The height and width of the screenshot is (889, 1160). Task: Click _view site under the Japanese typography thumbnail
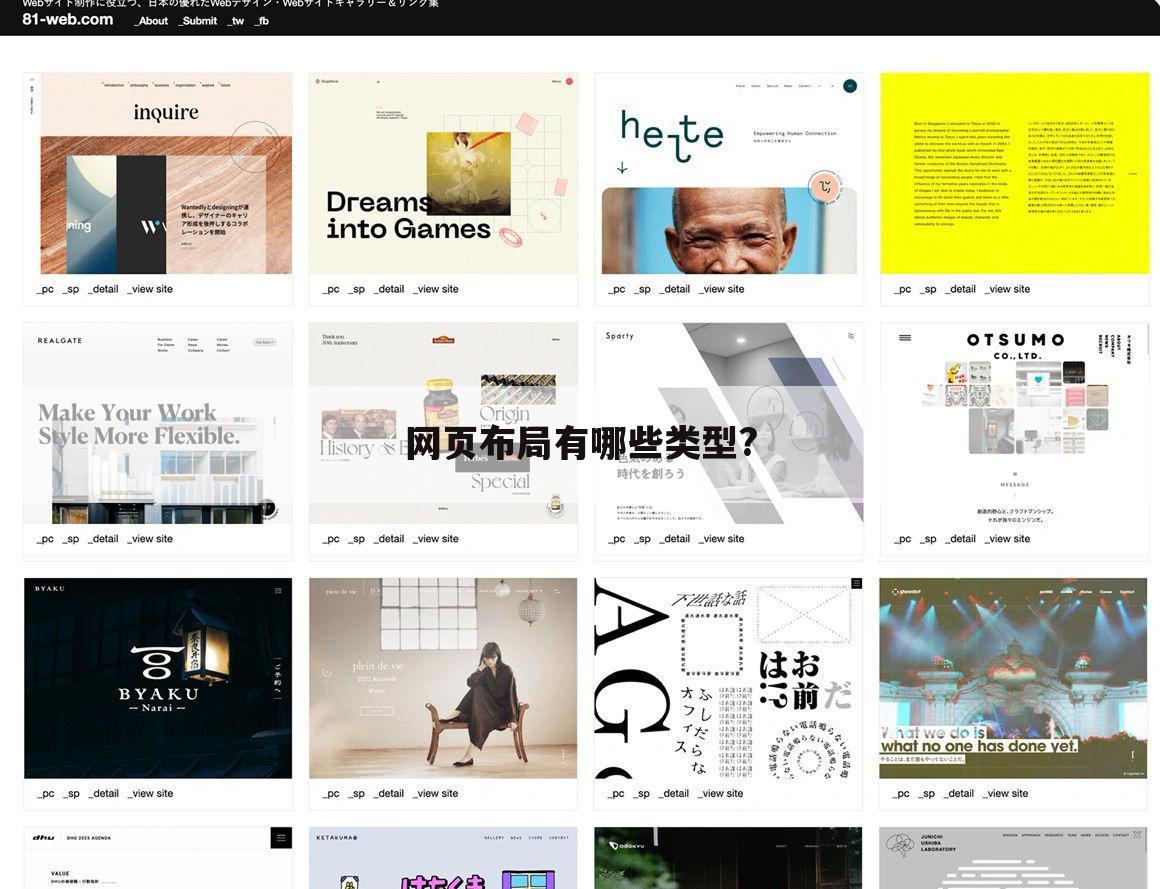720,794
